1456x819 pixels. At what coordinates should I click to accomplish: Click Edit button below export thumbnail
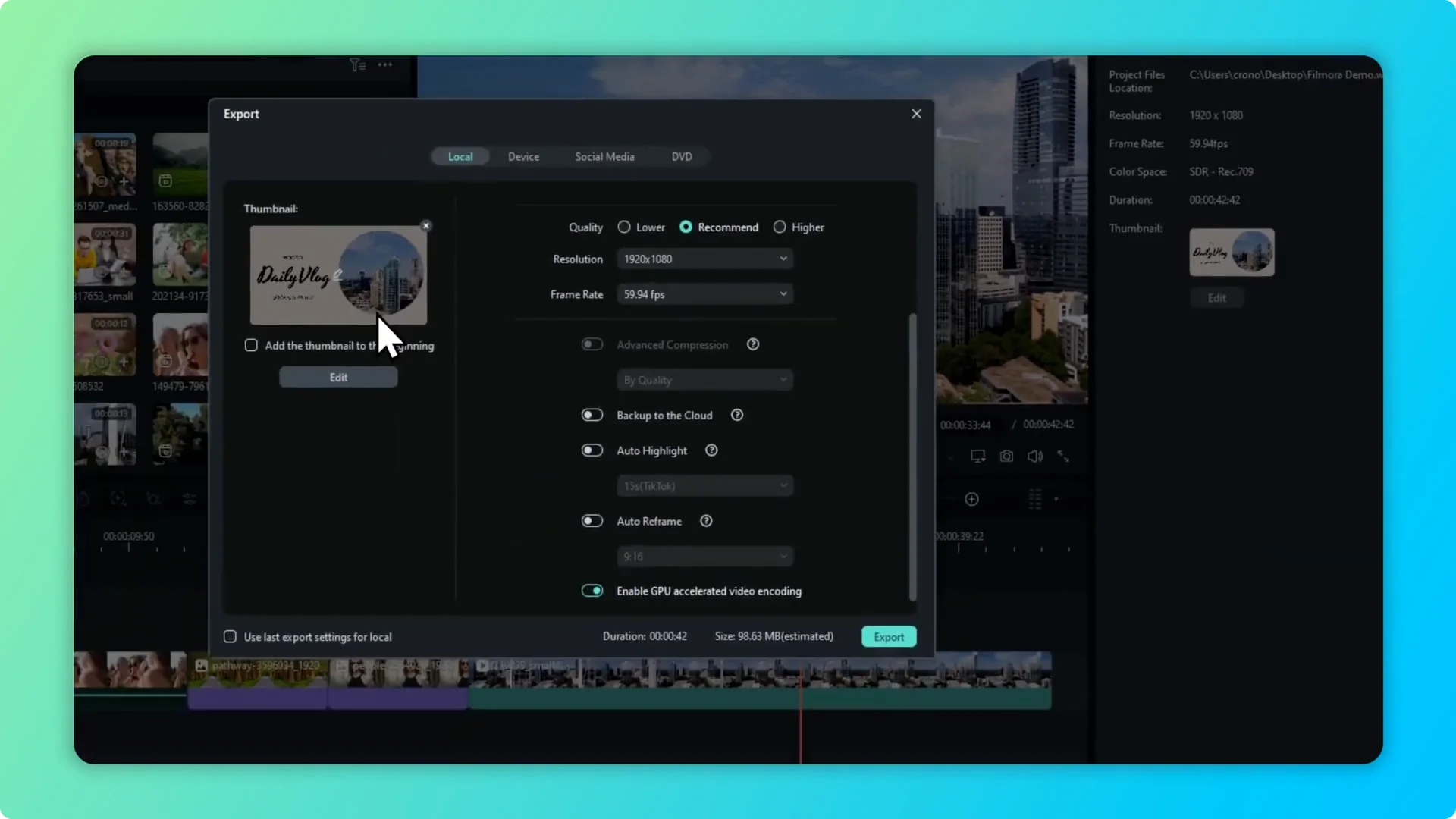[338, 377]
